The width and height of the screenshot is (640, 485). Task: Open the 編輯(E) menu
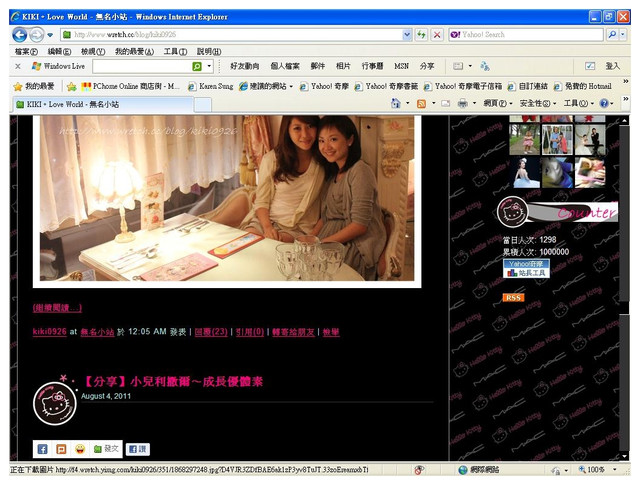tap(59, 51)
